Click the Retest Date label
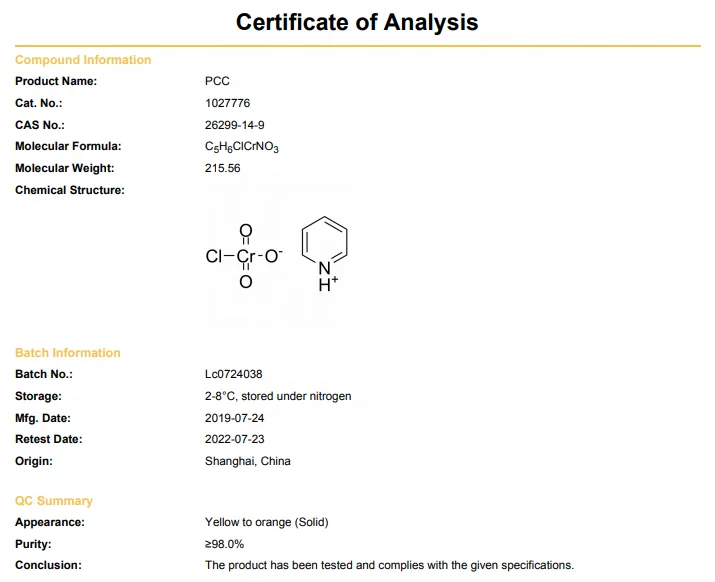The height and width of the screenshot is (582, 715). pos(49,440)
